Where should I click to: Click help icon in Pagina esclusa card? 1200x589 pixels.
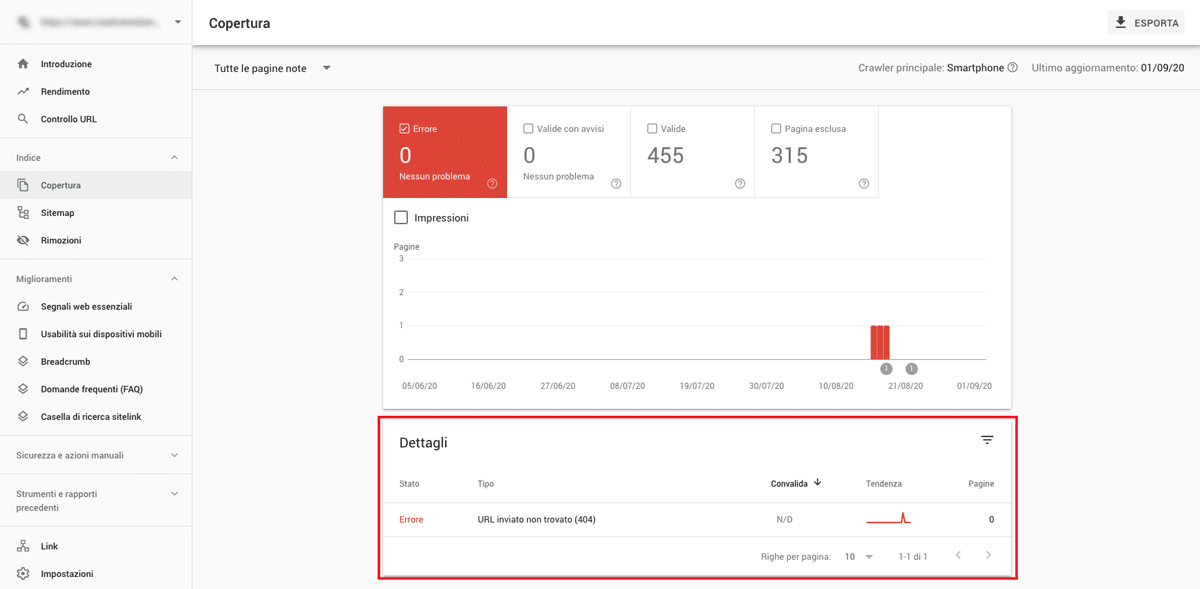point(864,184)
